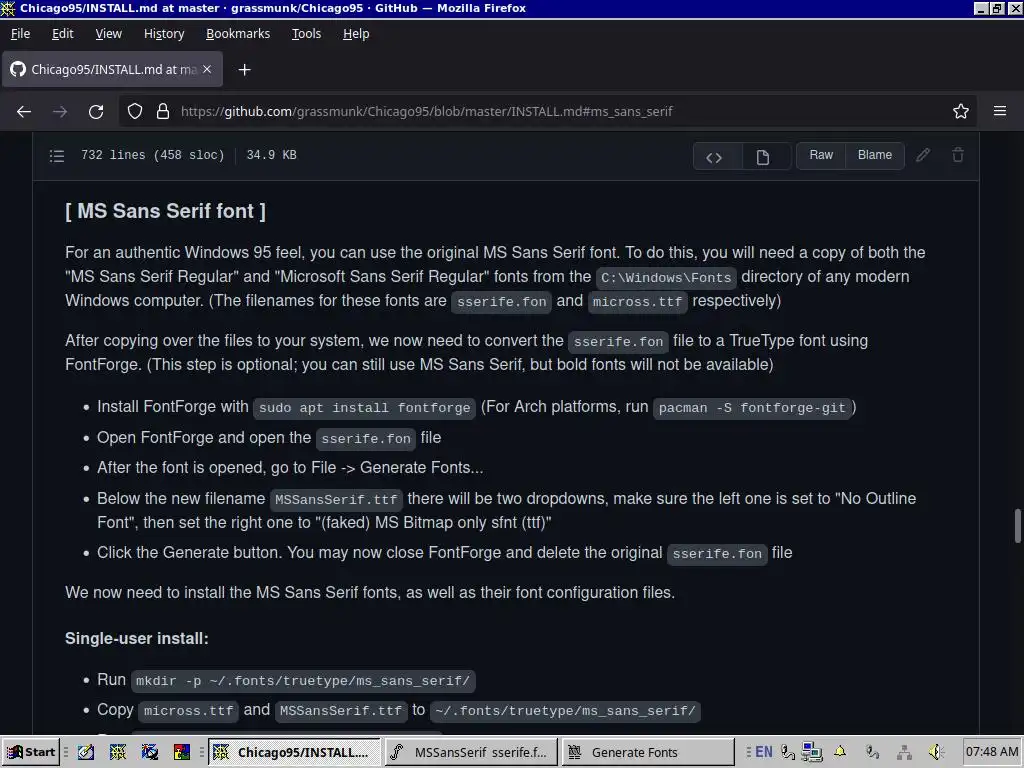This screenshot has width=1024, height=768.
Task: Click the greyed forward arrow button
Action: coord(60,112)
